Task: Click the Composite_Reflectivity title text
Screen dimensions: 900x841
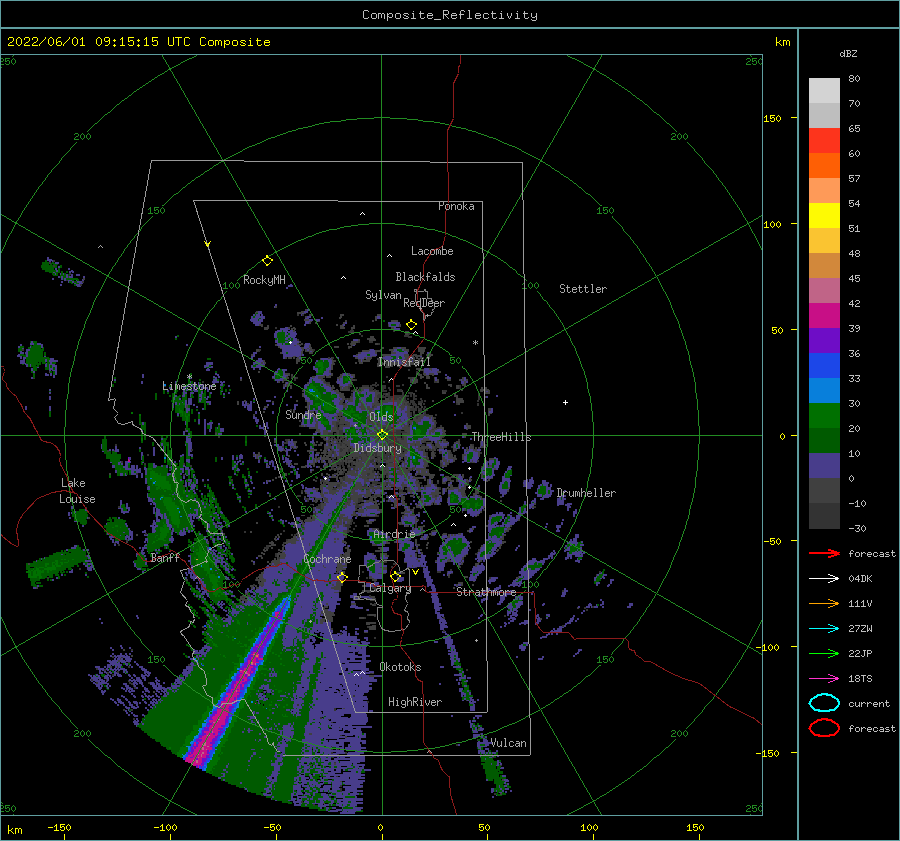Action: (x=449, y=15)
